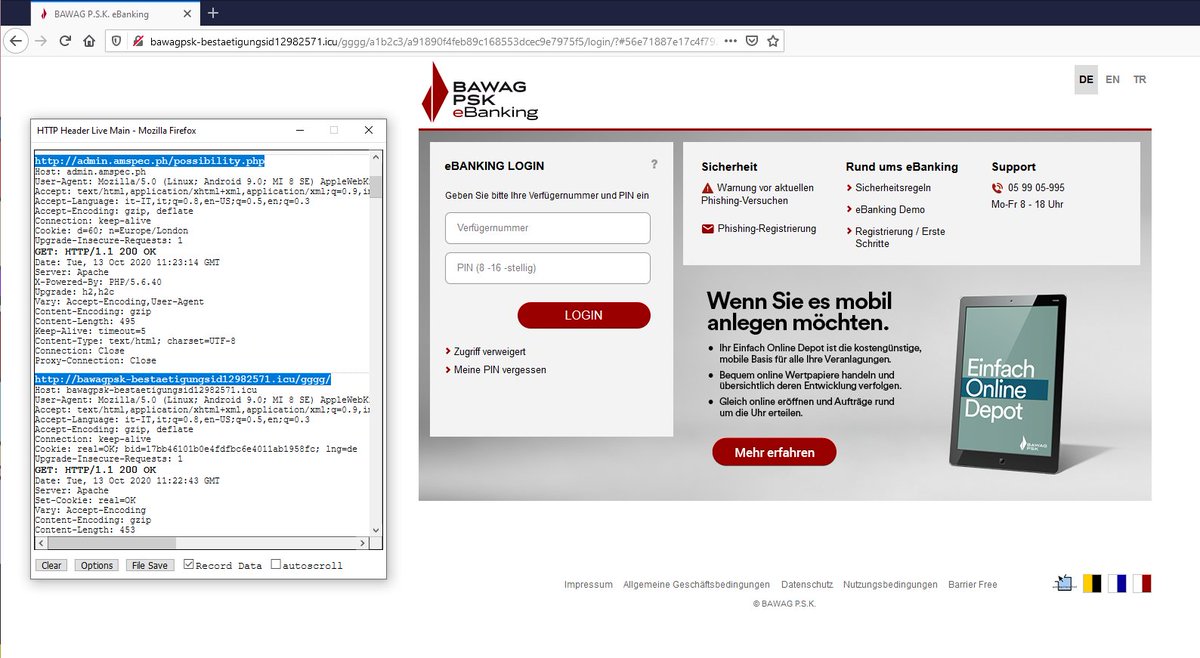Click the browser Back arrow
The height and width of the screenshot is (658, 1200).
coord(16,41)
